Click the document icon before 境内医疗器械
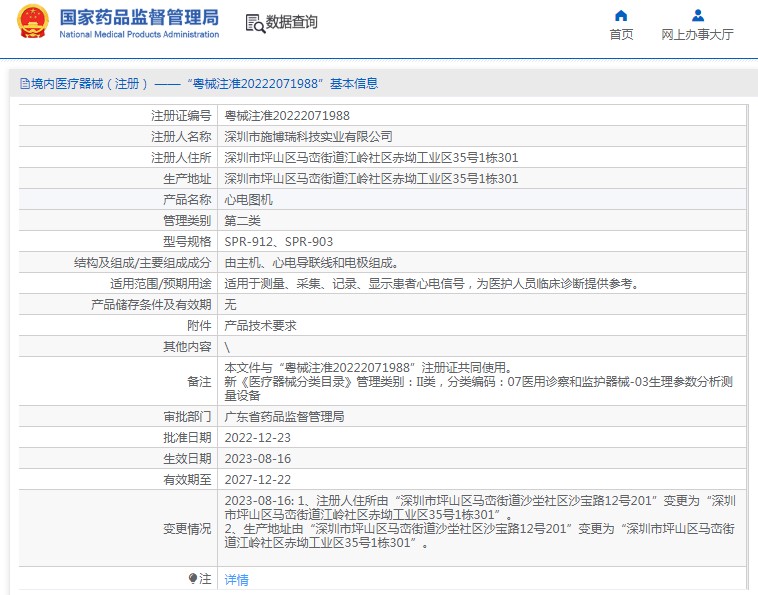The width and height of the screenshot is (758, 595). coord(25,84)
